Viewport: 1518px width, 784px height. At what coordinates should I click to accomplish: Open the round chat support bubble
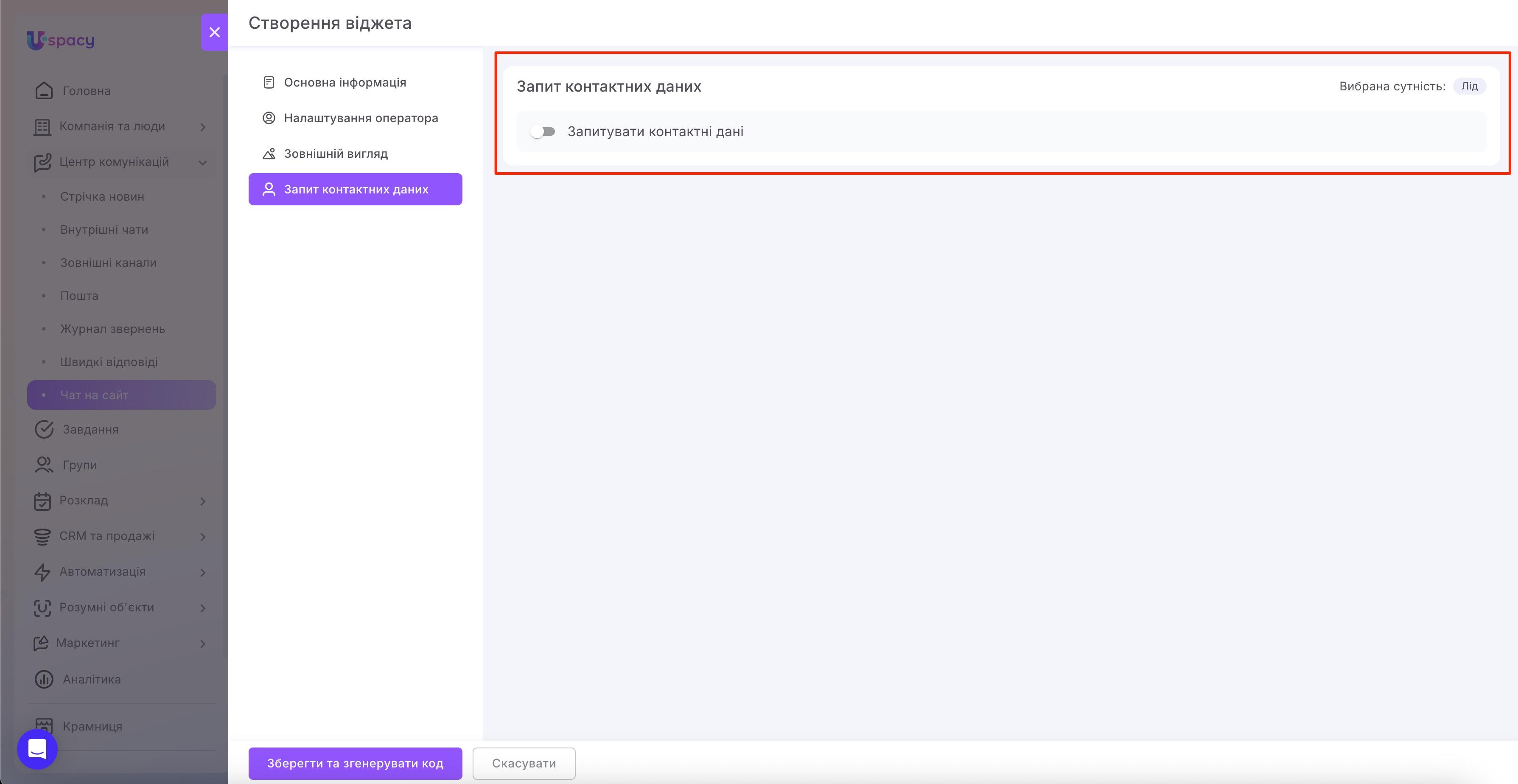point(37,749)
